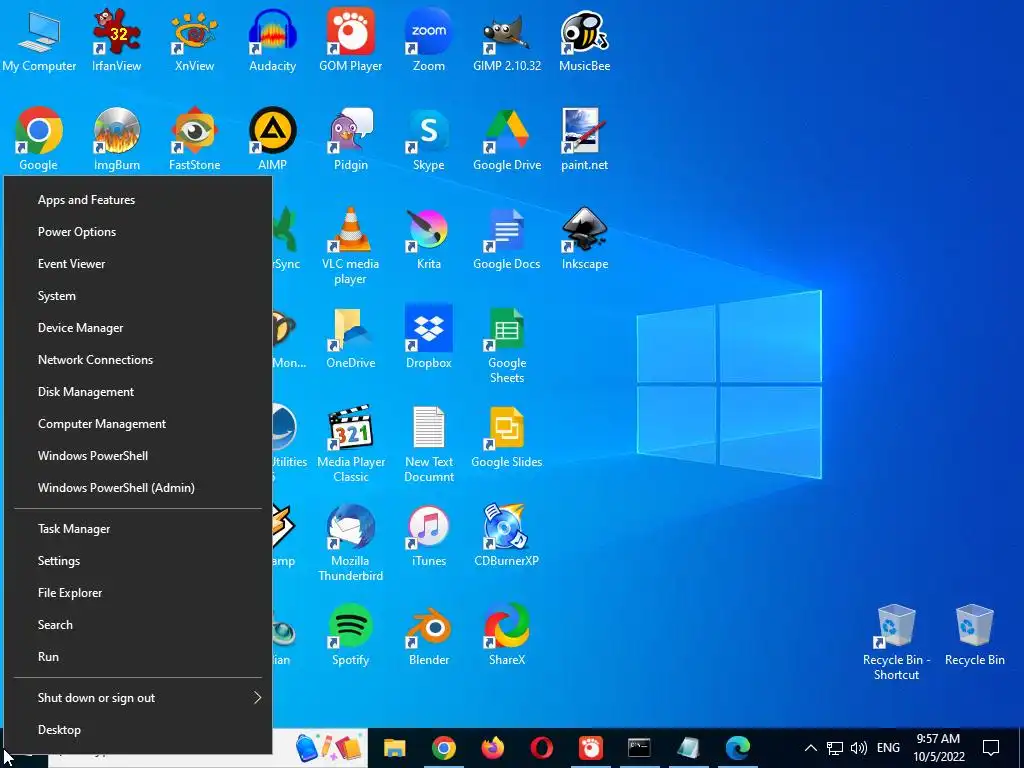Select the Krita desktop icon
The image size is (1024, 768).
pyautogui.click(x=428, y=238)
